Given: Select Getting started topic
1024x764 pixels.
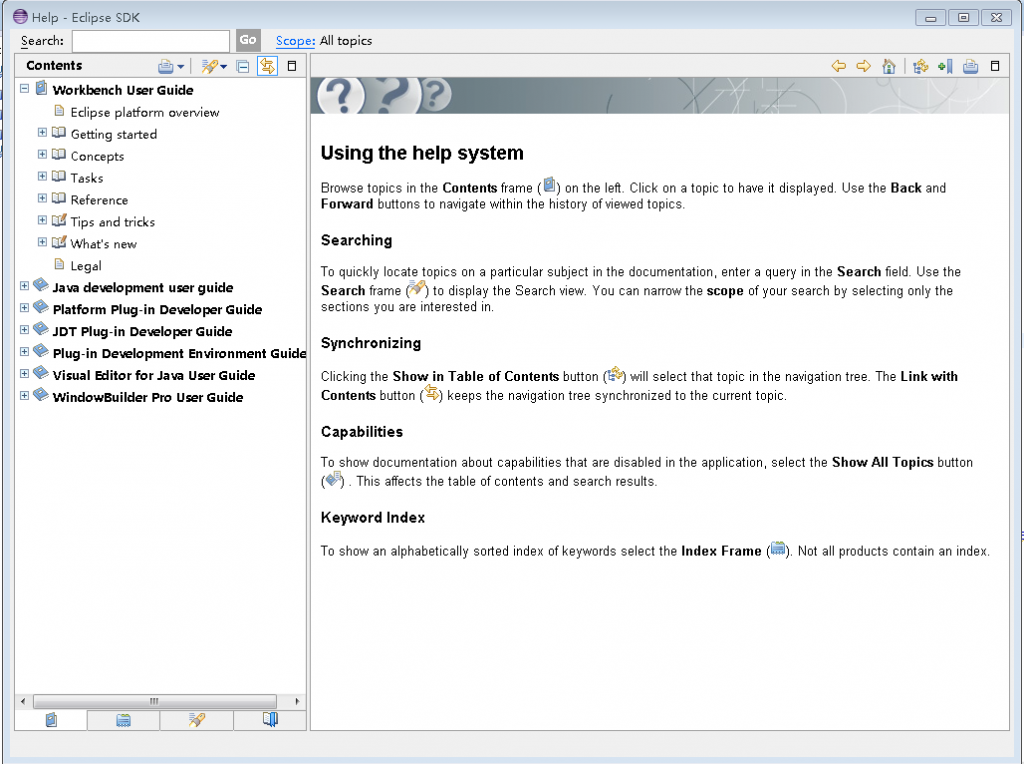Looking at the screenshot, I should pos(114,135).
